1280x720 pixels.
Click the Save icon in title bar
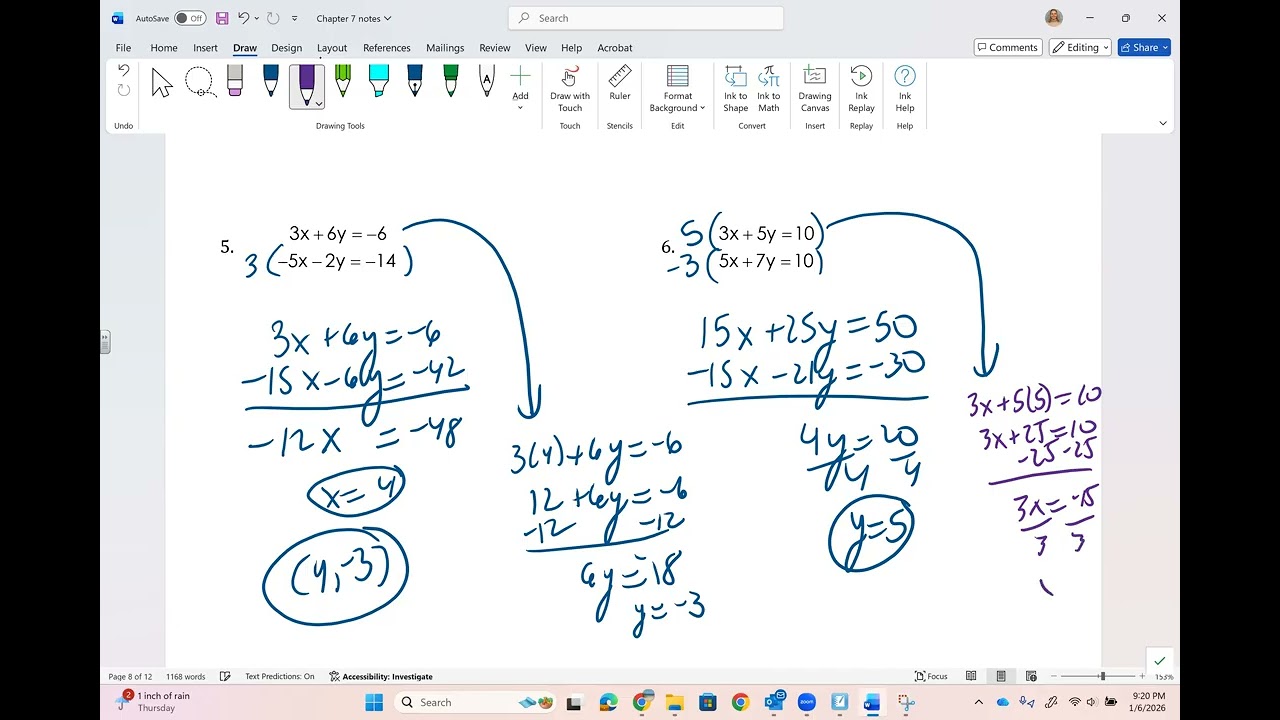coord(222,18)
